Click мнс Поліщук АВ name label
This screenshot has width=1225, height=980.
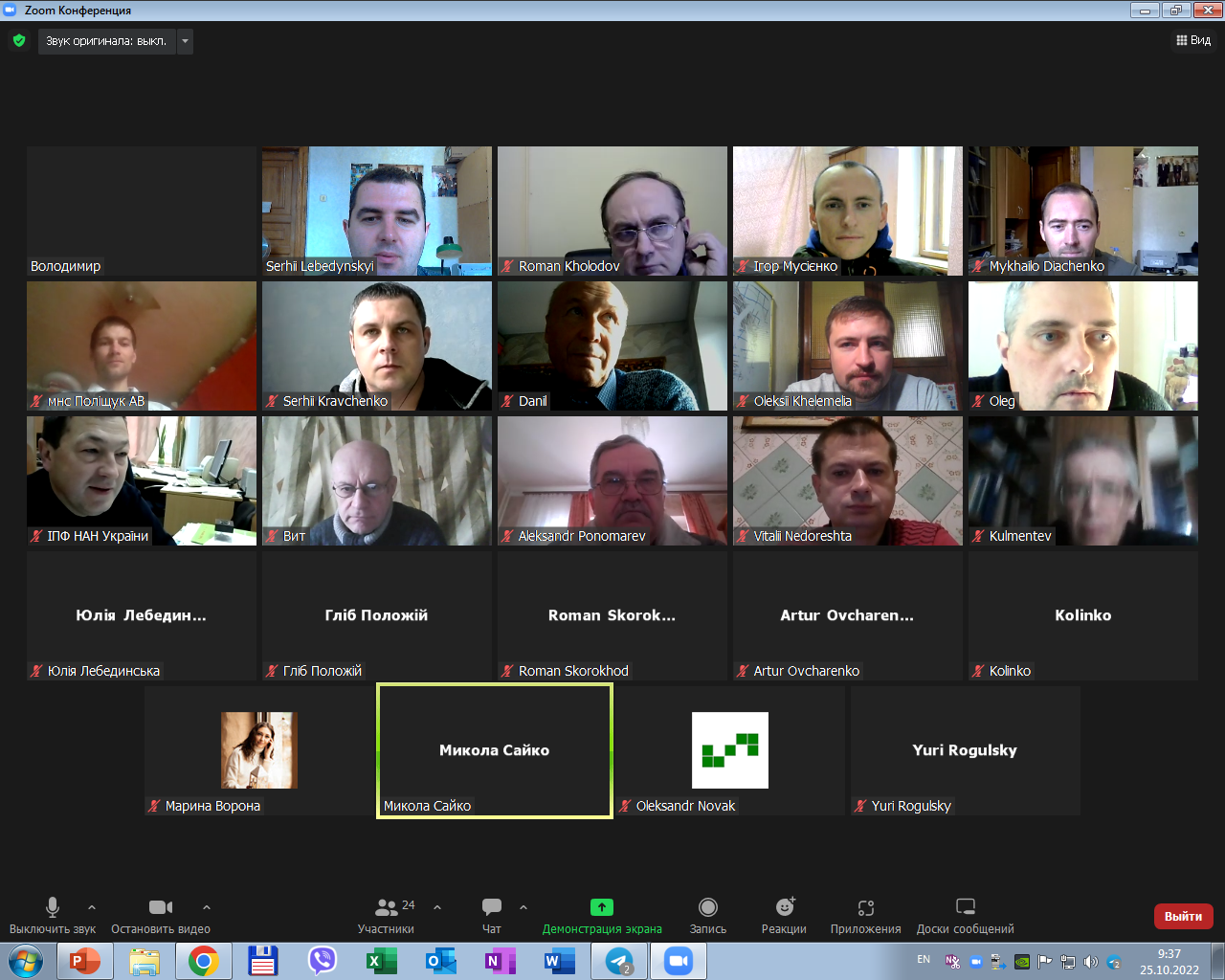pyautogui.click(x=96, y=401)
